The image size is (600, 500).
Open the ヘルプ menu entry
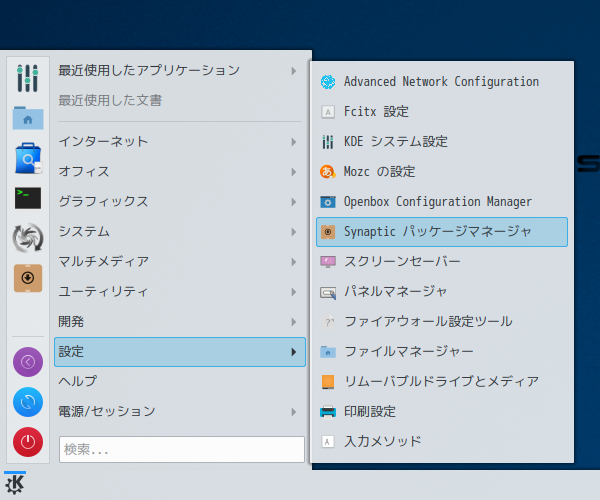(180, 381)
